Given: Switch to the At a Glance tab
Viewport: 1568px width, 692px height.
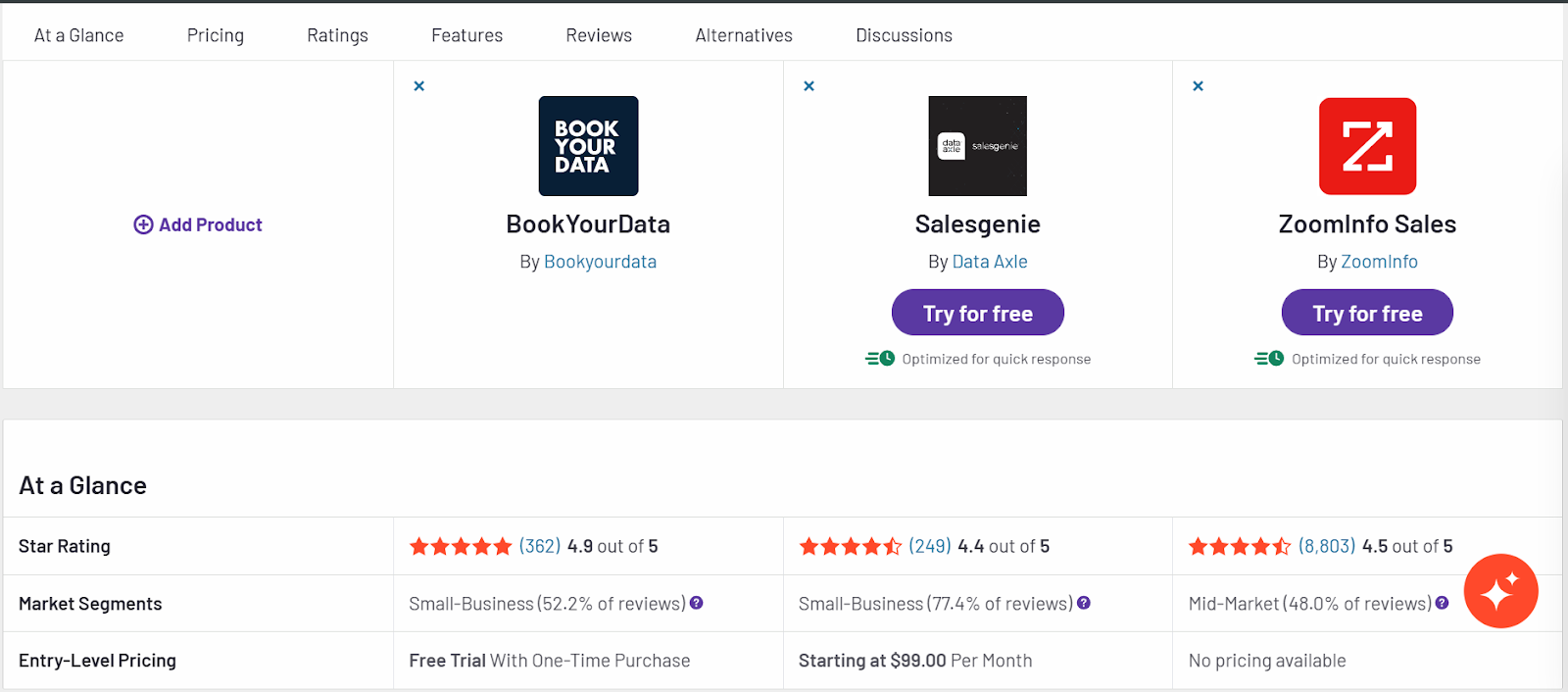Looking at the screenshot, I should pos(78,35).
